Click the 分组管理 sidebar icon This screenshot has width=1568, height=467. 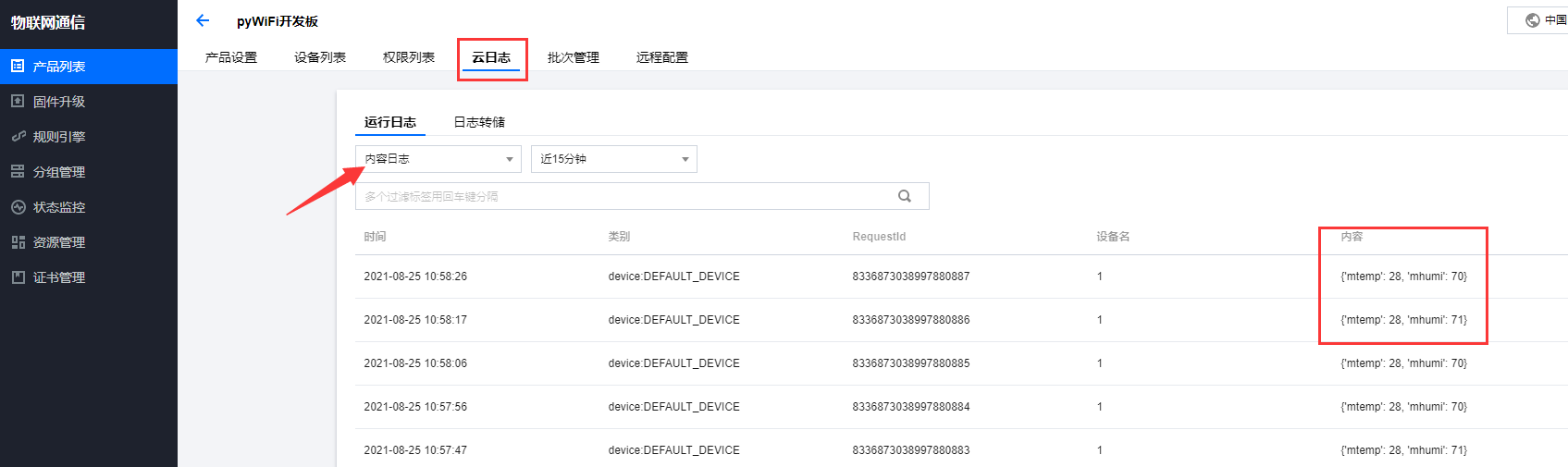pyautogui.click(x=18, y=172)
